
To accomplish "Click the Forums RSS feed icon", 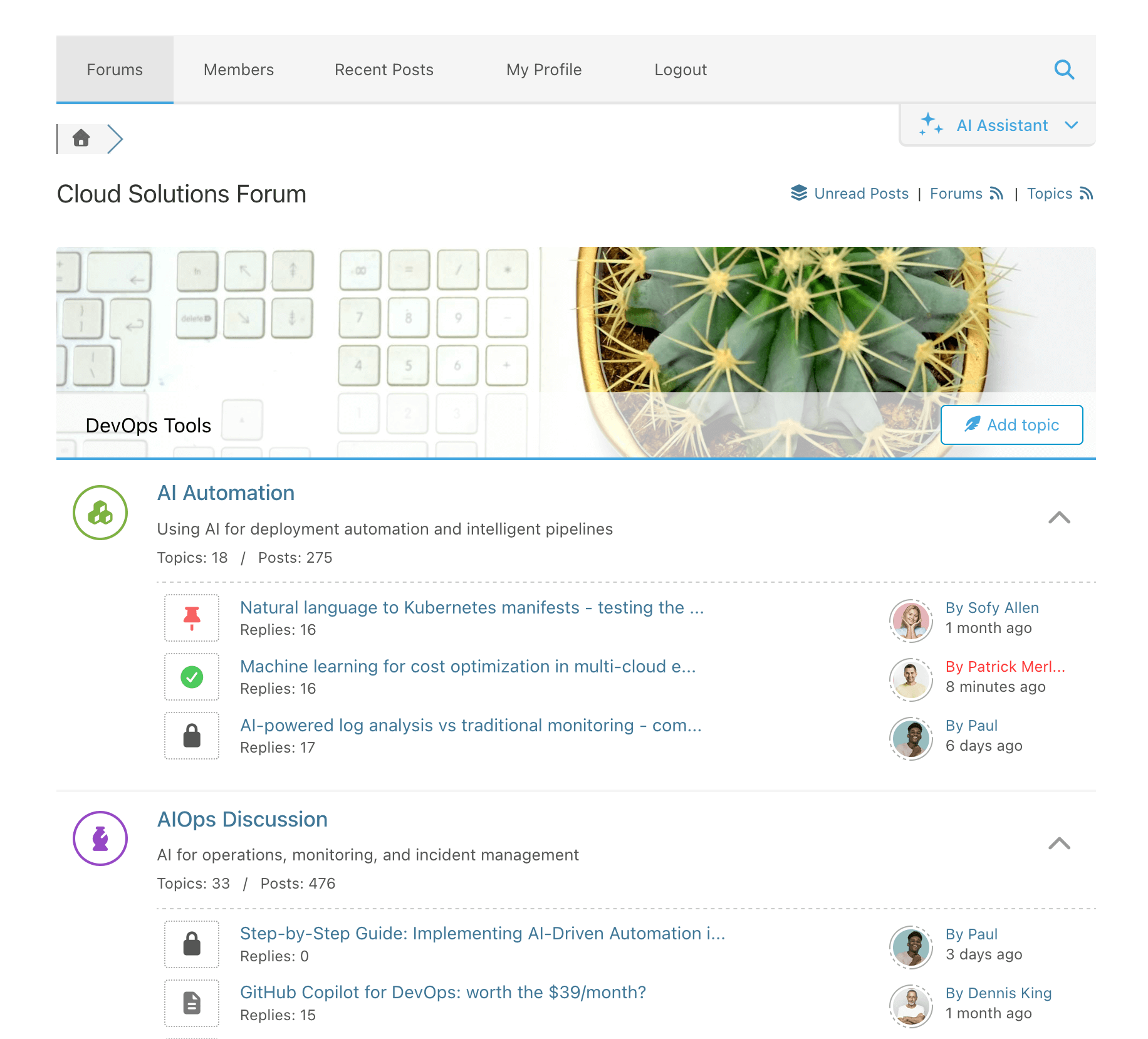I will [x=998, y=194].
